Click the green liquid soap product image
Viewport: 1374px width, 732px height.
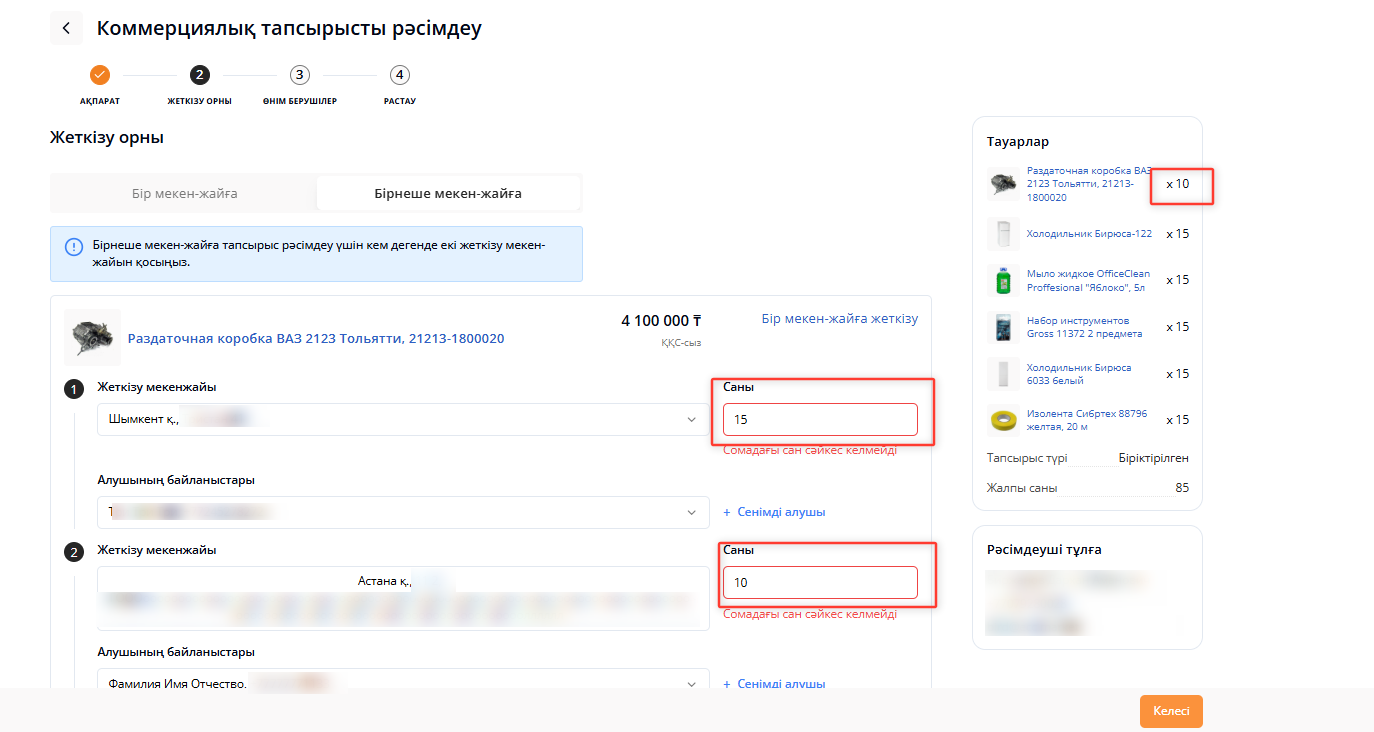(1003, 280)
